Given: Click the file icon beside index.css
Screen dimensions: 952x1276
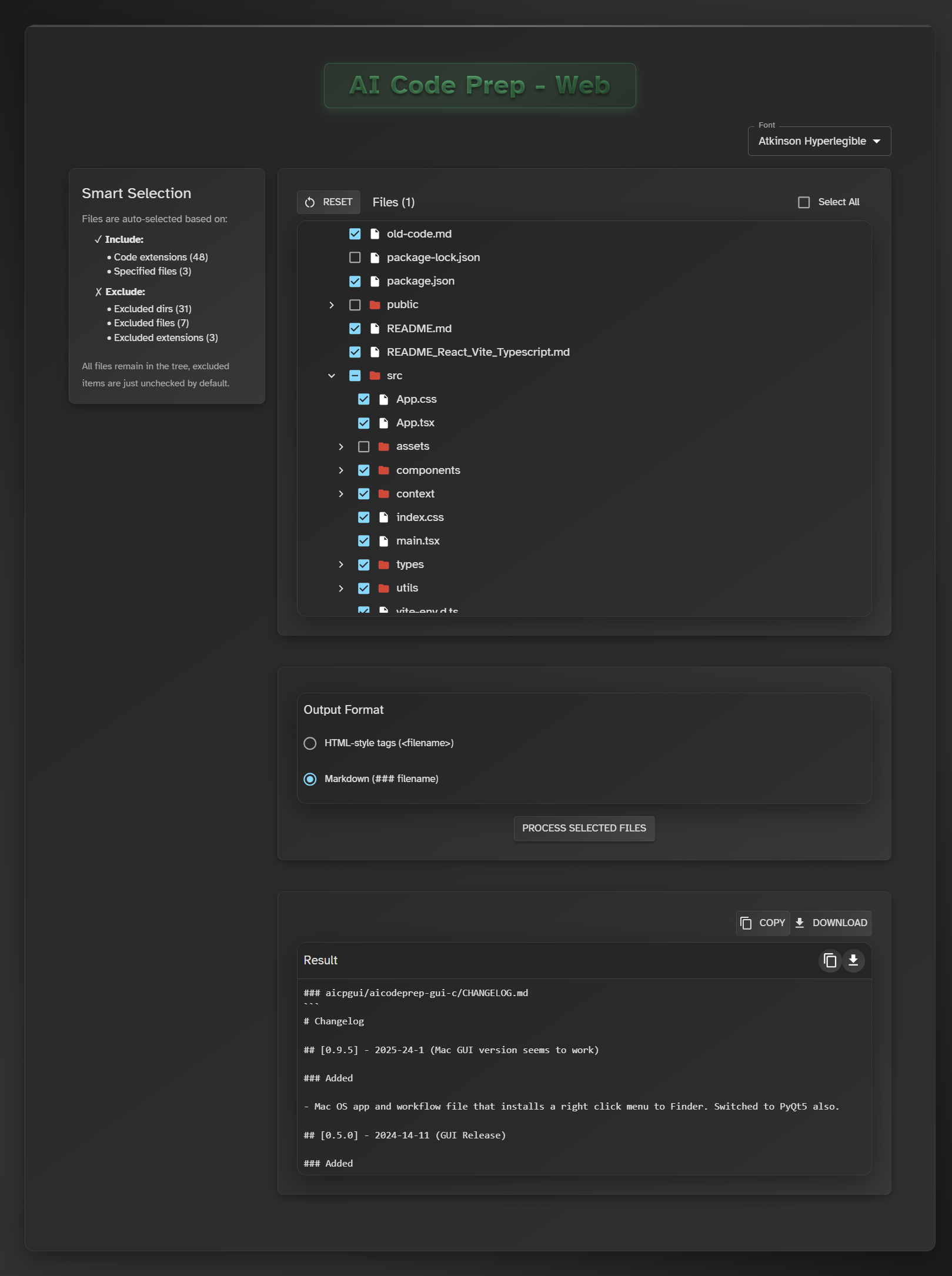Looking at the screenshot, I should tap(383, 517).
